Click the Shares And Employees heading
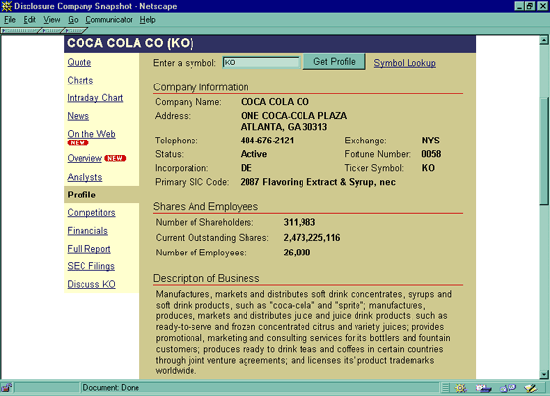This screenshot has width=550, height=396. (x=206, y=207)
